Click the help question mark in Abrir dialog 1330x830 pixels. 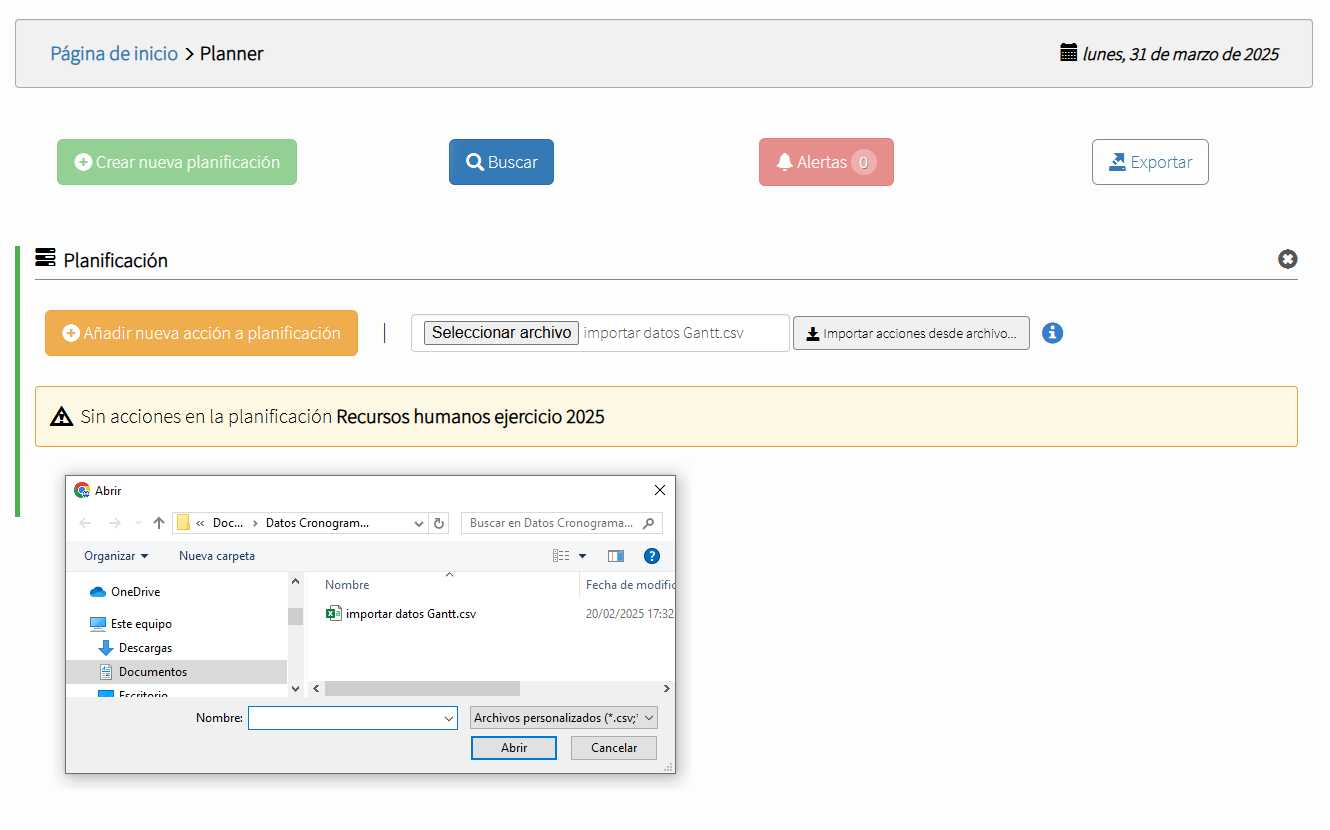click(x=651, y=556)
